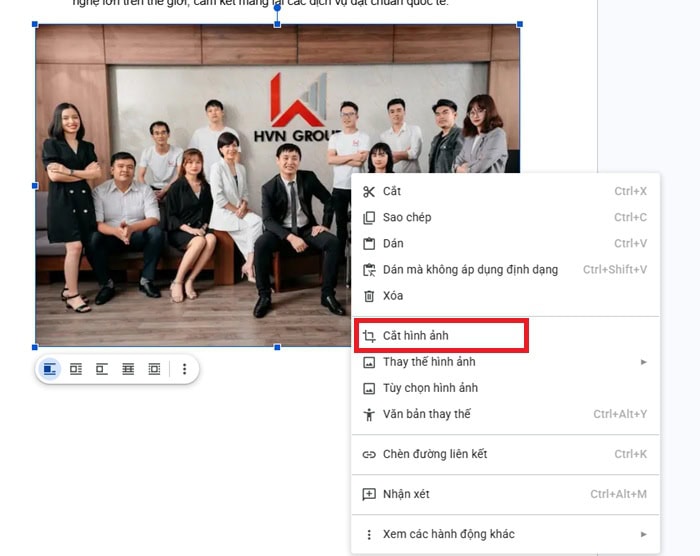The height and width of the screenshot is (556, 700).
Task: Choose Sao chép from the context menu
Action: point(505,217)
